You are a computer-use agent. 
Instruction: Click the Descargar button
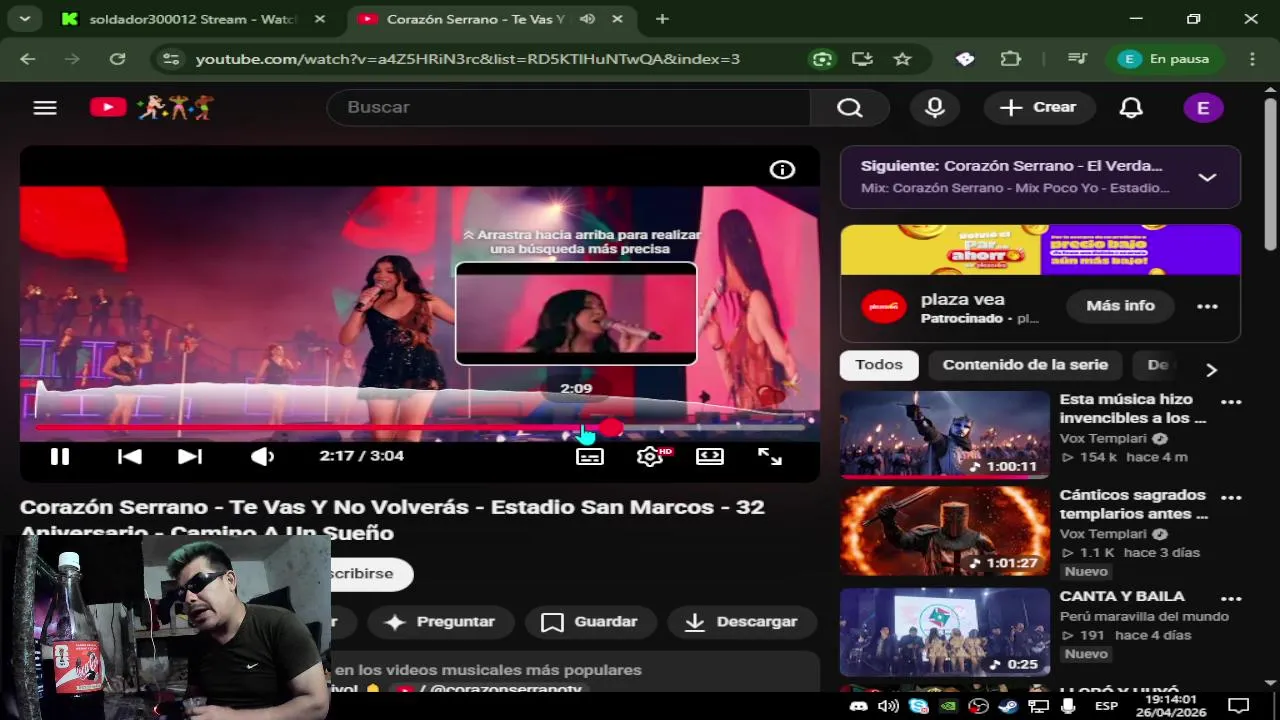tap(742, 622)
